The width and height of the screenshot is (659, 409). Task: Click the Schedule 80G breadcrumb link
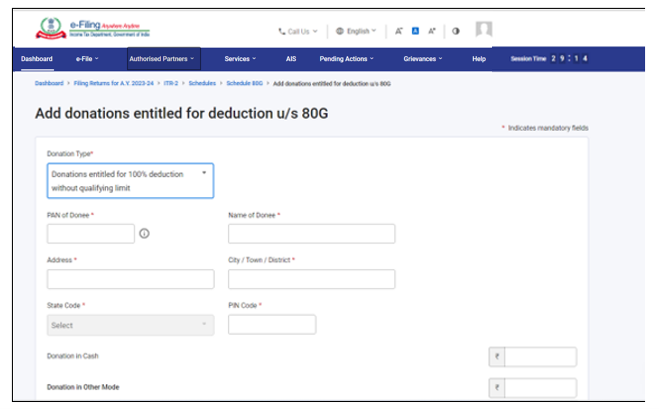(245, 84)
